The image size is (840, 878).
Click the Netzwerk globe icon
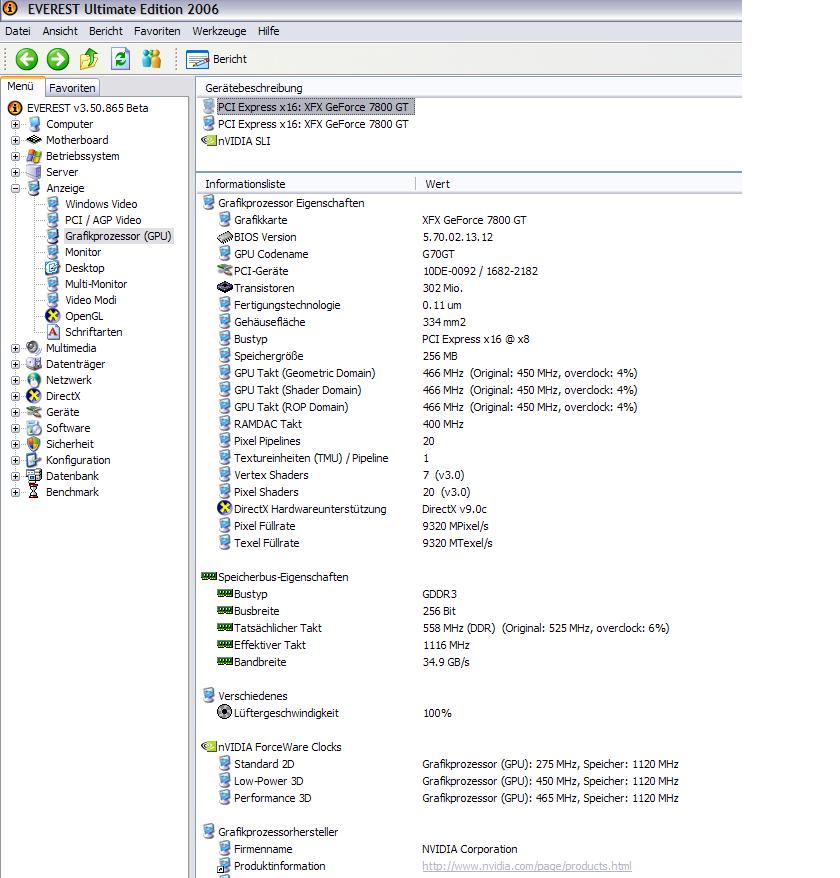click(34, 380)
